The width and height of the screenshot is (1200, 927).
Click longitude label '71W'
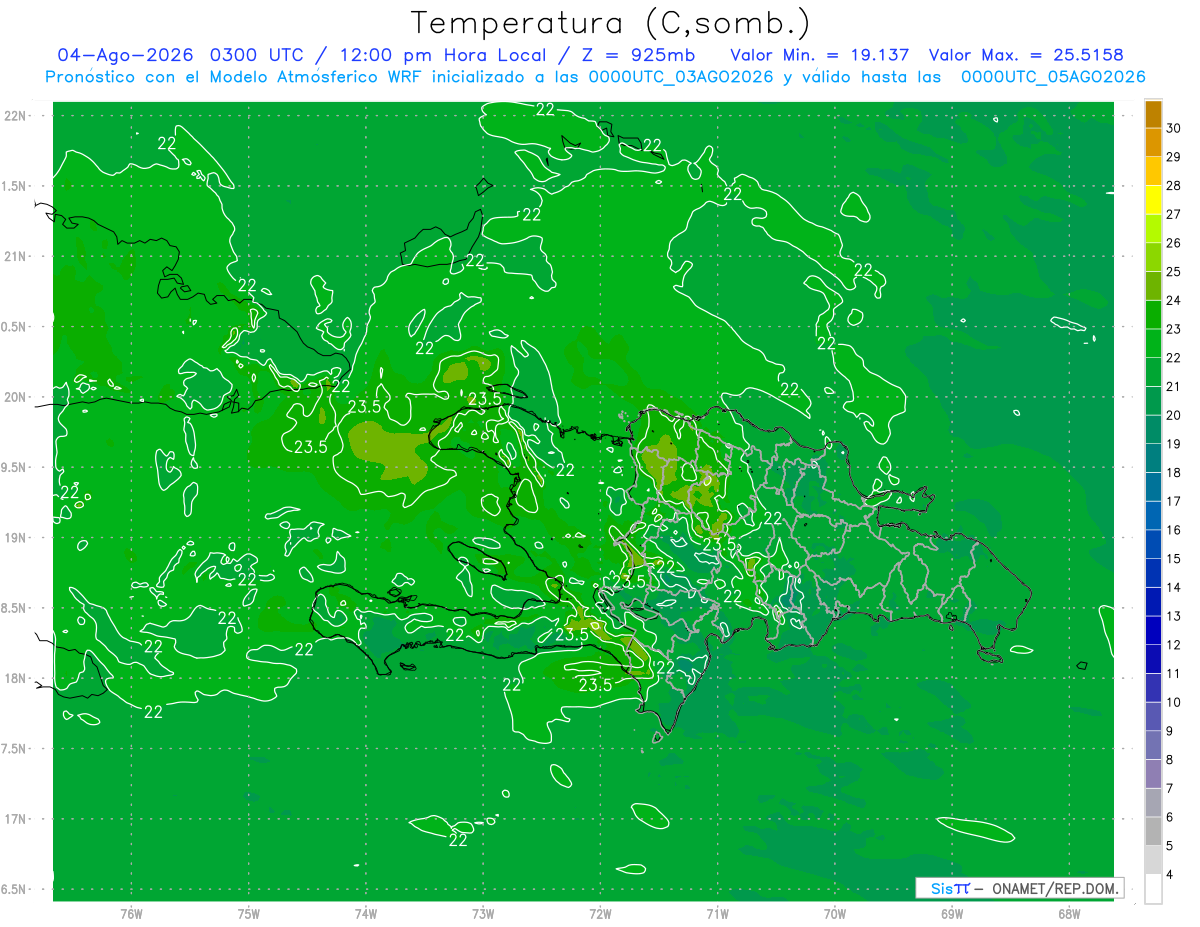717,914
